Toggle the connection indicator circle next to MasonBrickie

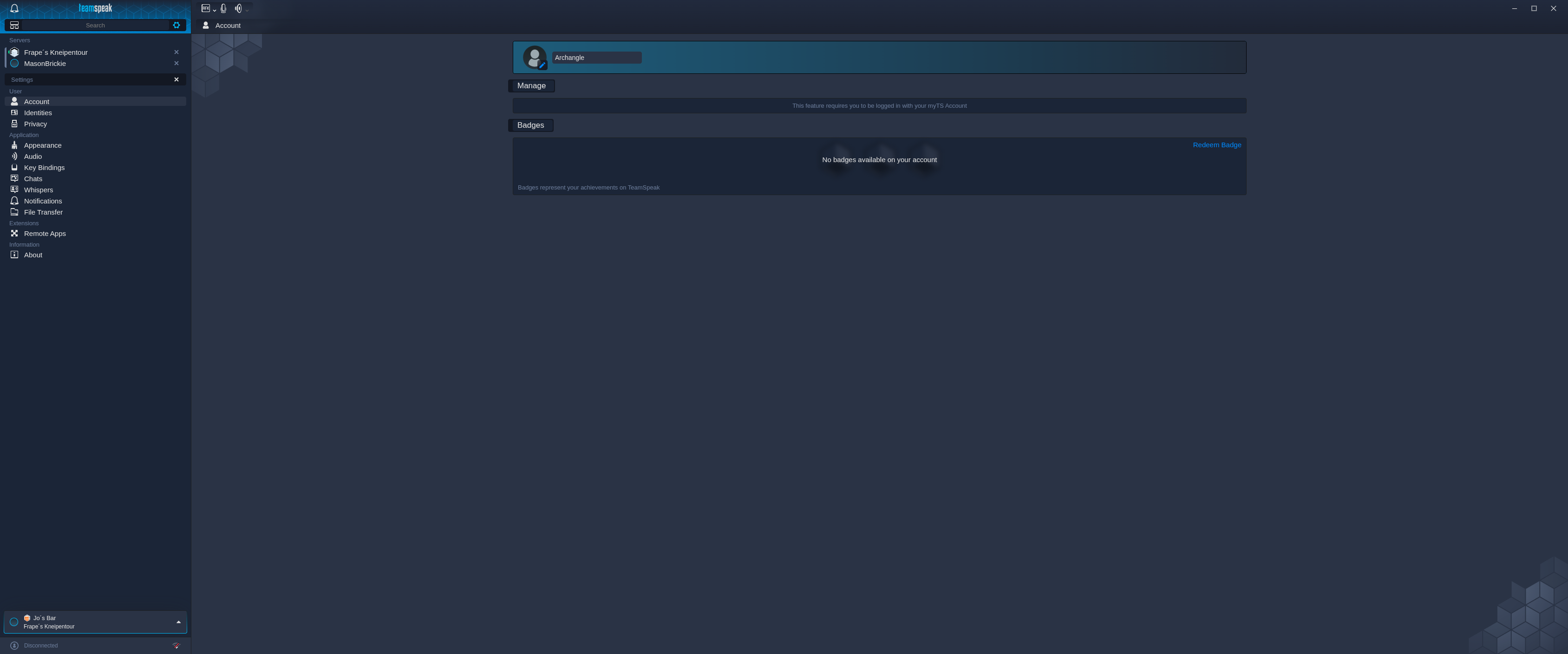tap(14, 63)
